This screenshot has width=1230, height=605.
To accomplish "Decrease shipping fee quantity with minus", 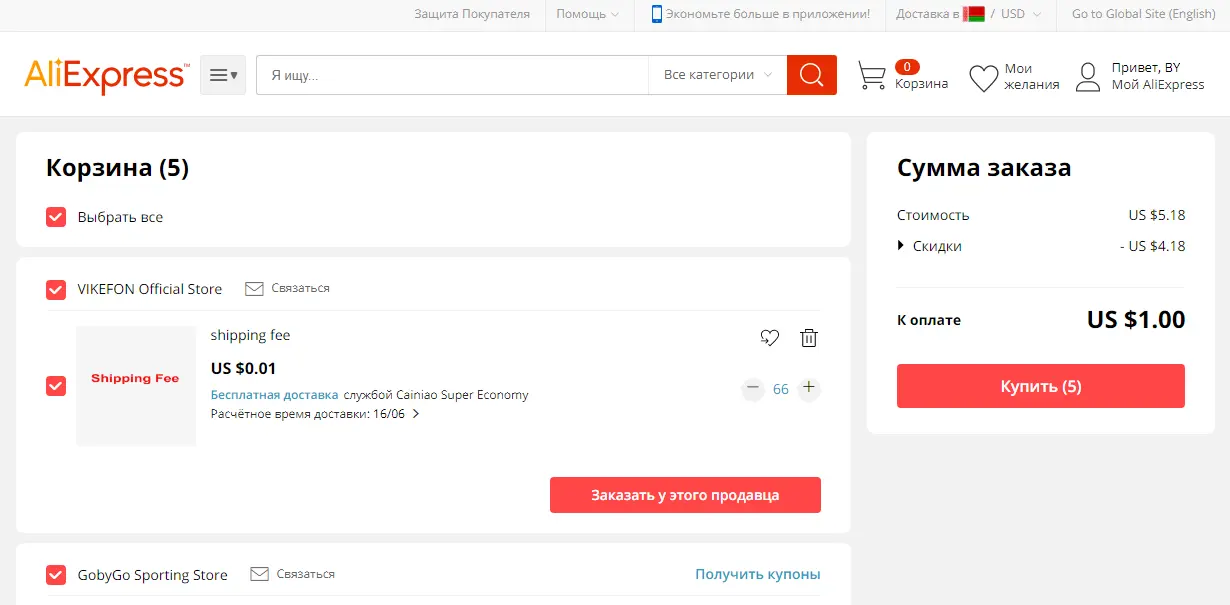I will (x=753, y=388).
